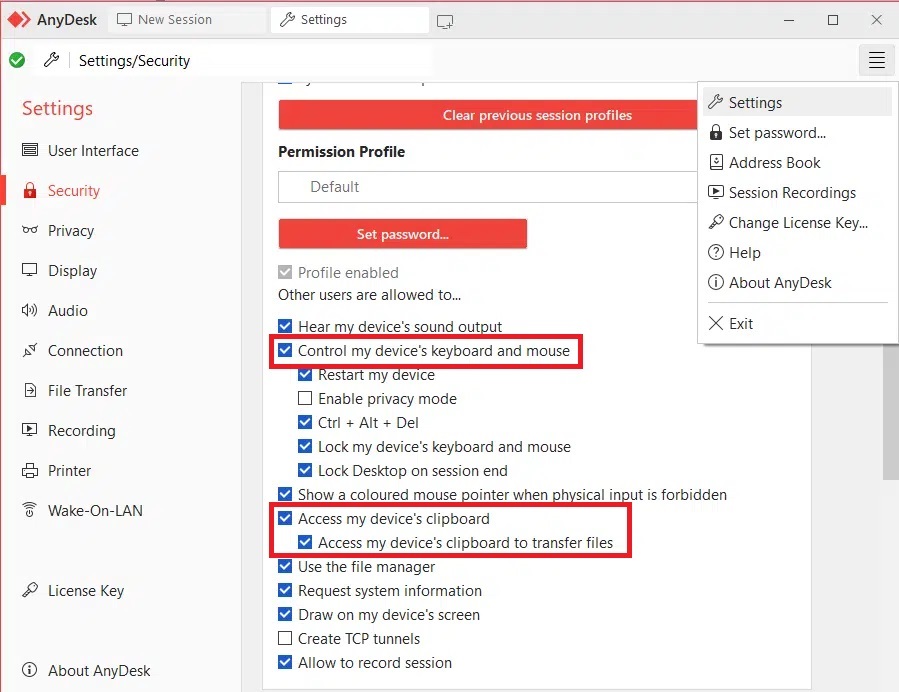Click the File Transfer icon in sidebar
Viewport: 899px width, 692px height.
tap(30, 390)
